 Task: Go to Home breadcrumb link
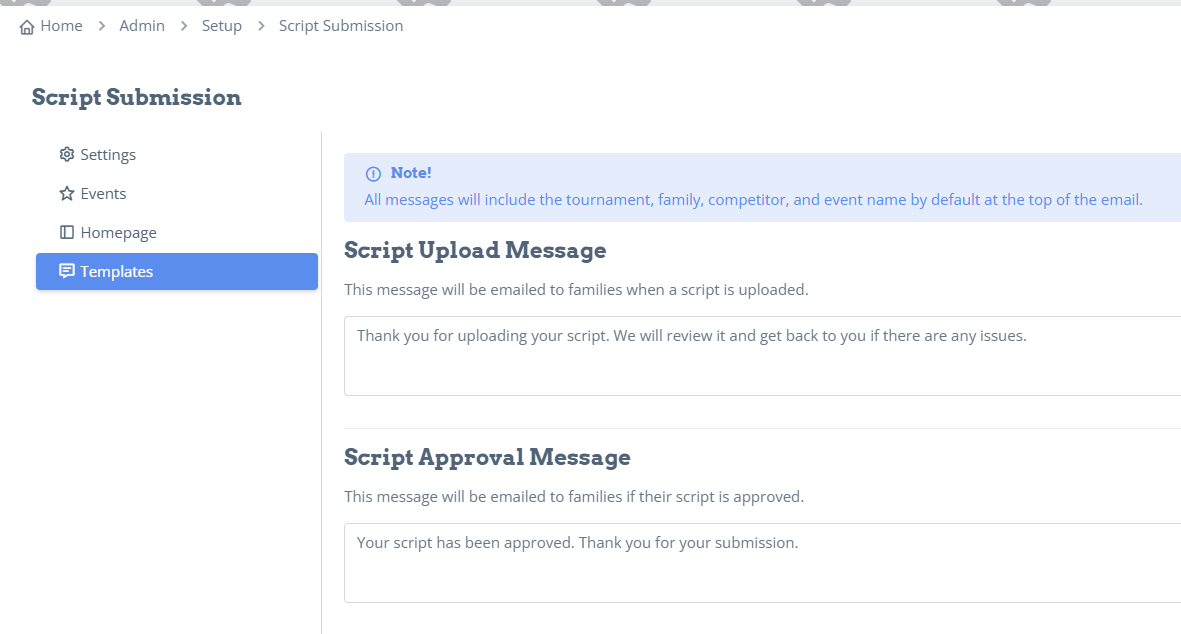[x=61, y=26]
